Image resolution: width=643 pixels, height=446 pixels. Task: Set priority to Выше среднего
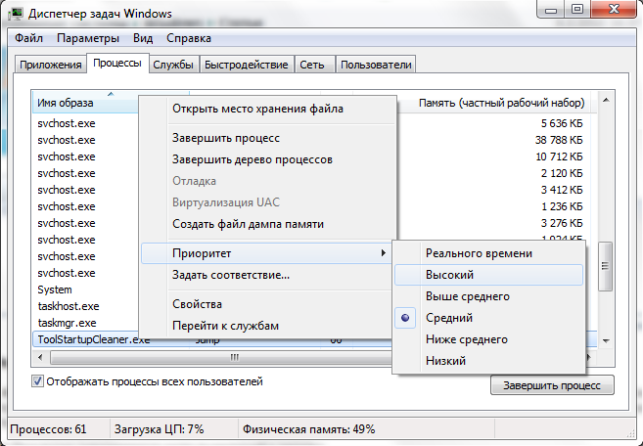488,296
